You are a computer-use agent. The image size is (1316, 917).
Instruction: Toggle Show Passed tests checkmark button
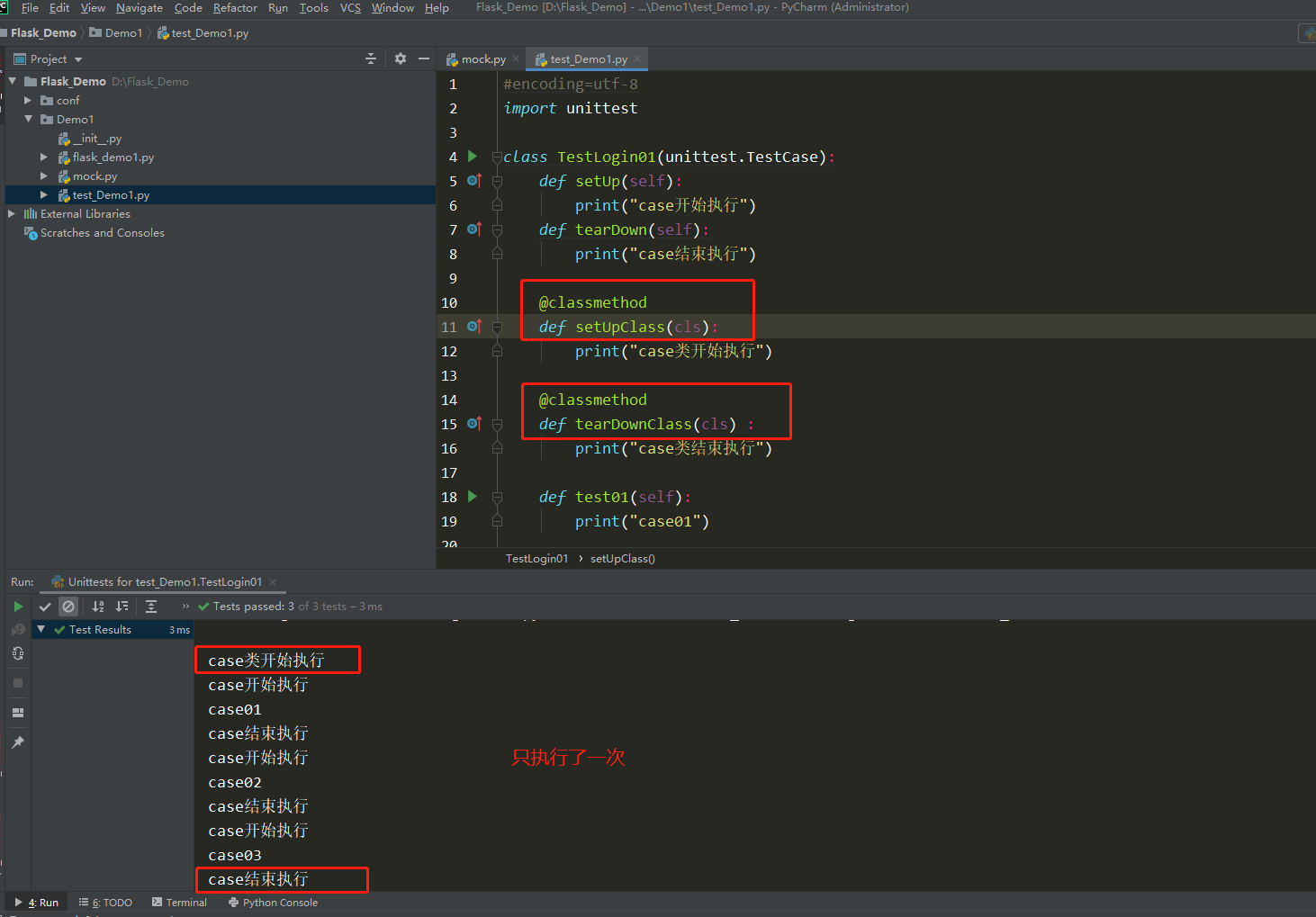tap(45, 607)
